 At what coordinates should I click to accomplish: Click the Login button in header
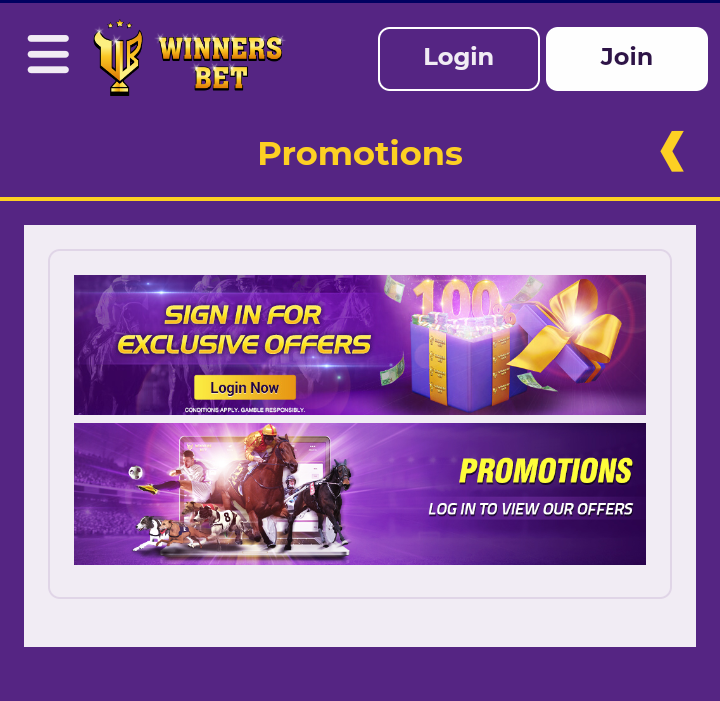tap(459, 59)
